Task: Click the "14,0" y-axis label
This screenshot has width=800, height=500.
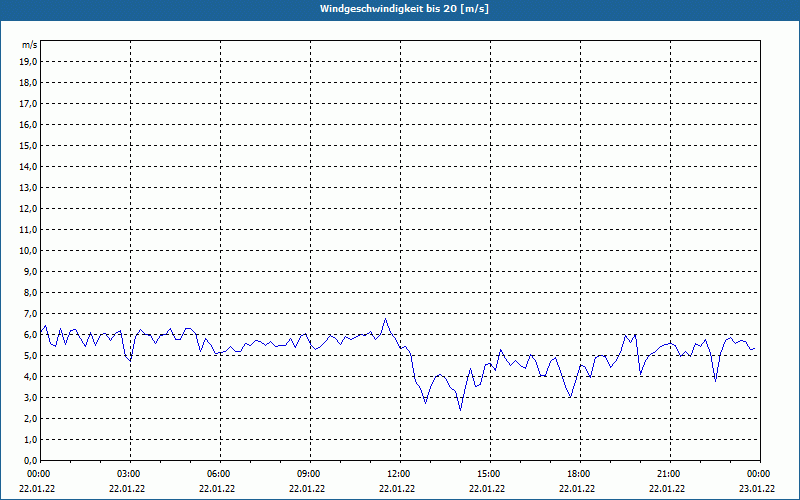Action: pyautogui.click(x=28, y=166)
